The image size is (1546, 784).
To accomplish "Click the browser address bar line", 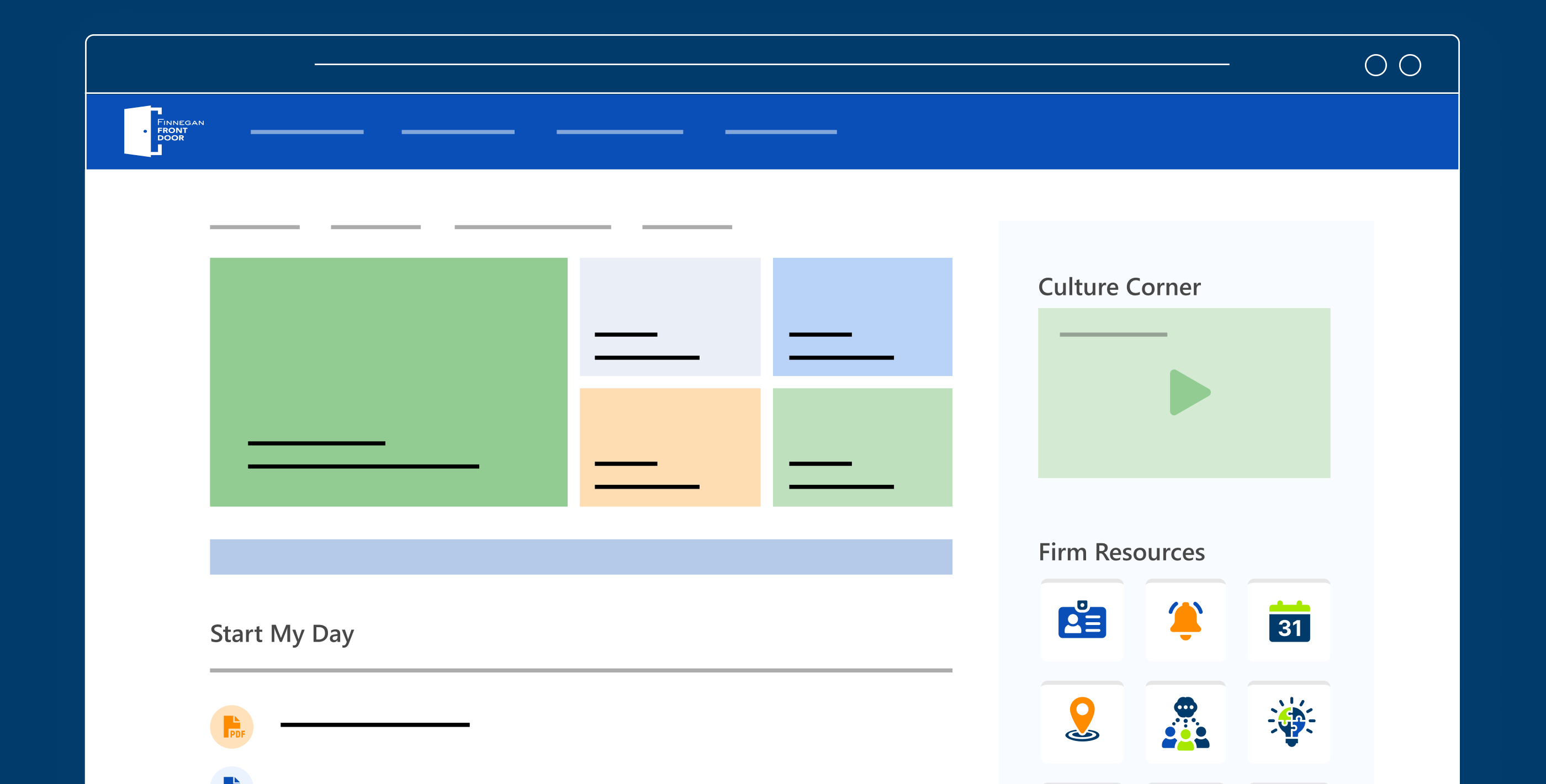I will 771,64.
